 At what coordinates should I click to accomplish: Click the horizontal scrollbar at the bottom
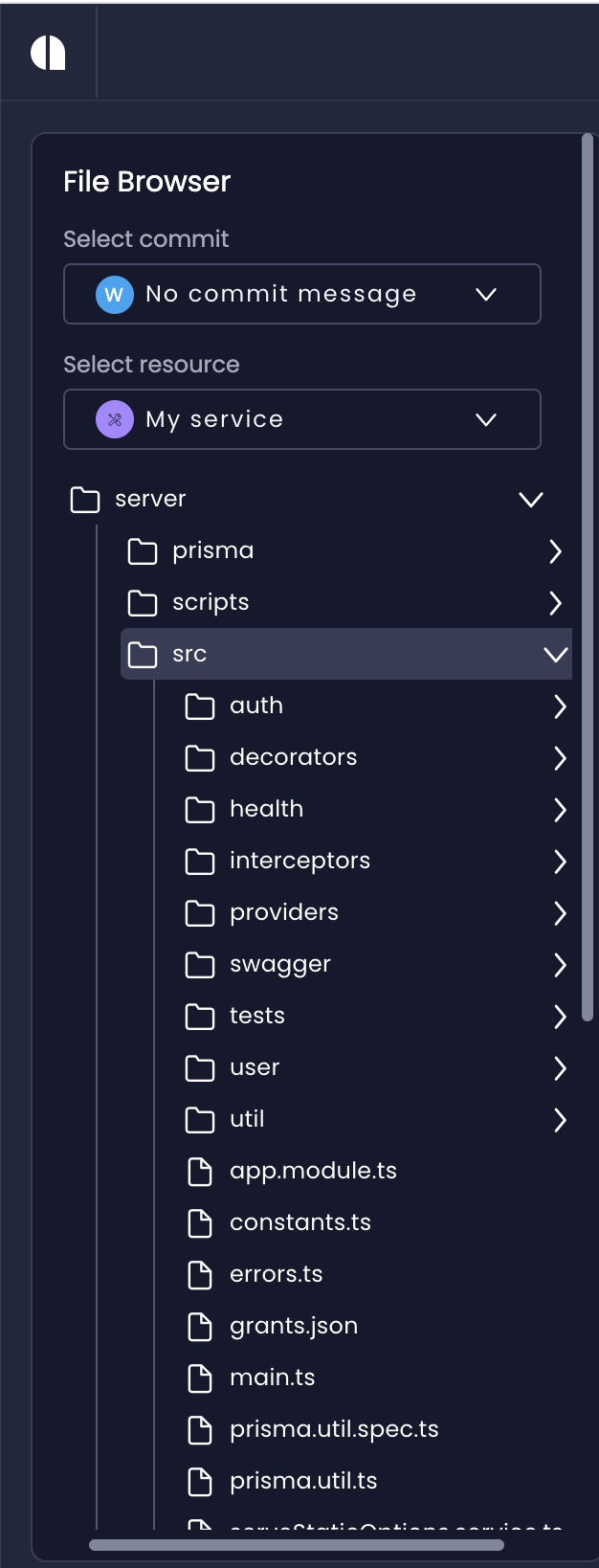[295, 1542]
